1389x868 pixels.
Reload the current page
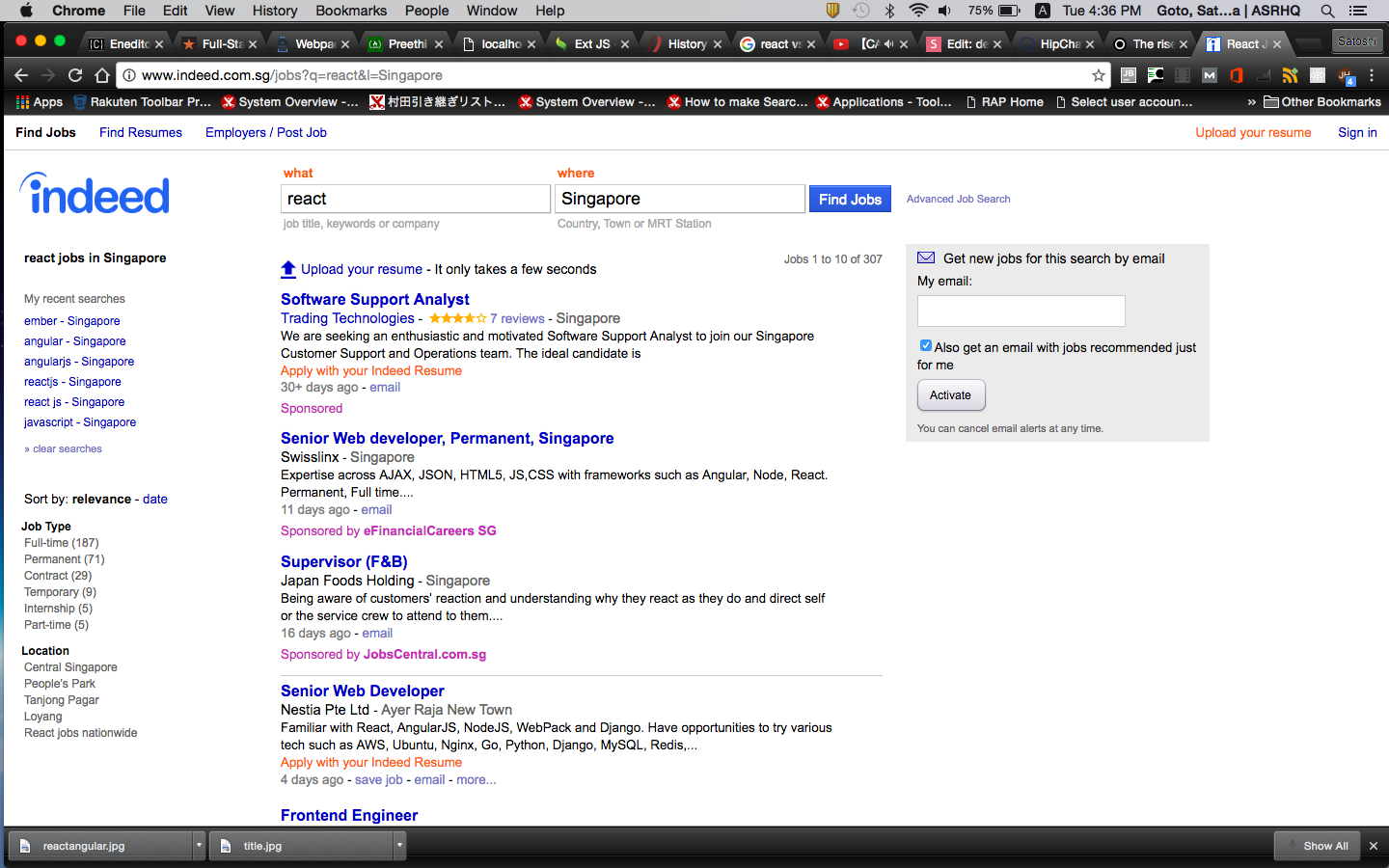point(75,75)
